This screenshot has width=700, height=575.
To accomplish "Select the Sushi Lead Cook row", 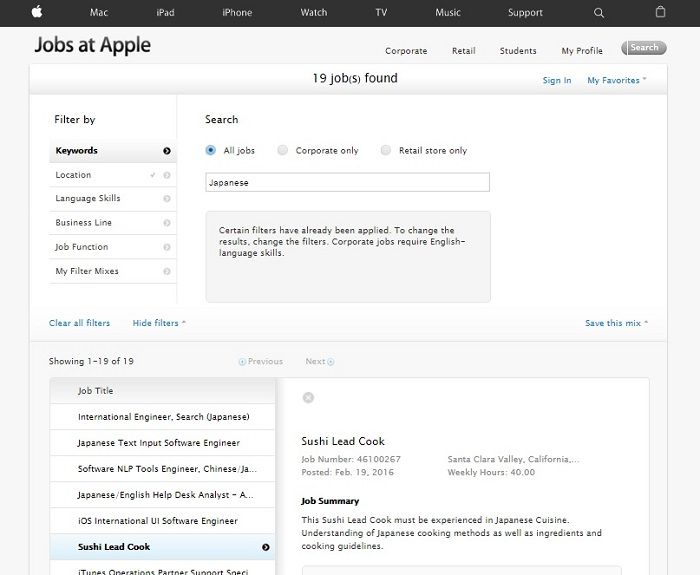I will [x=162, y=547].
